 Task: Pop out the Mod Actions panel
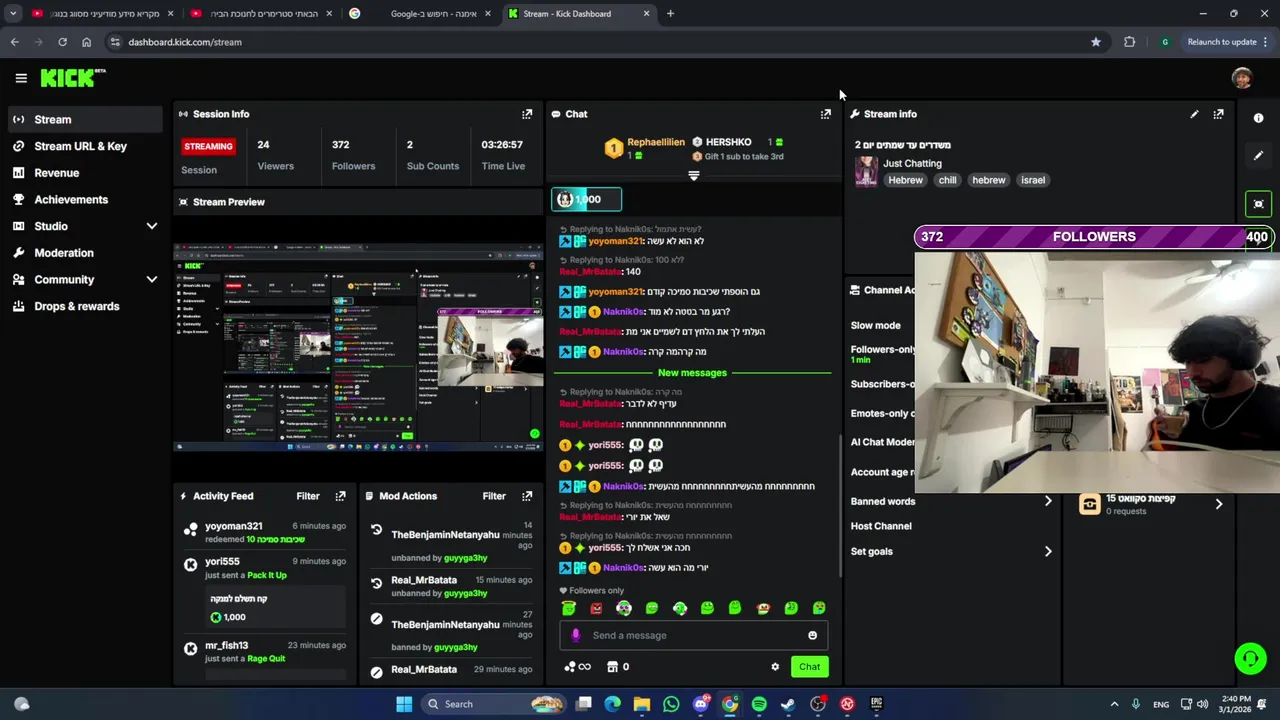pos(527,496)
